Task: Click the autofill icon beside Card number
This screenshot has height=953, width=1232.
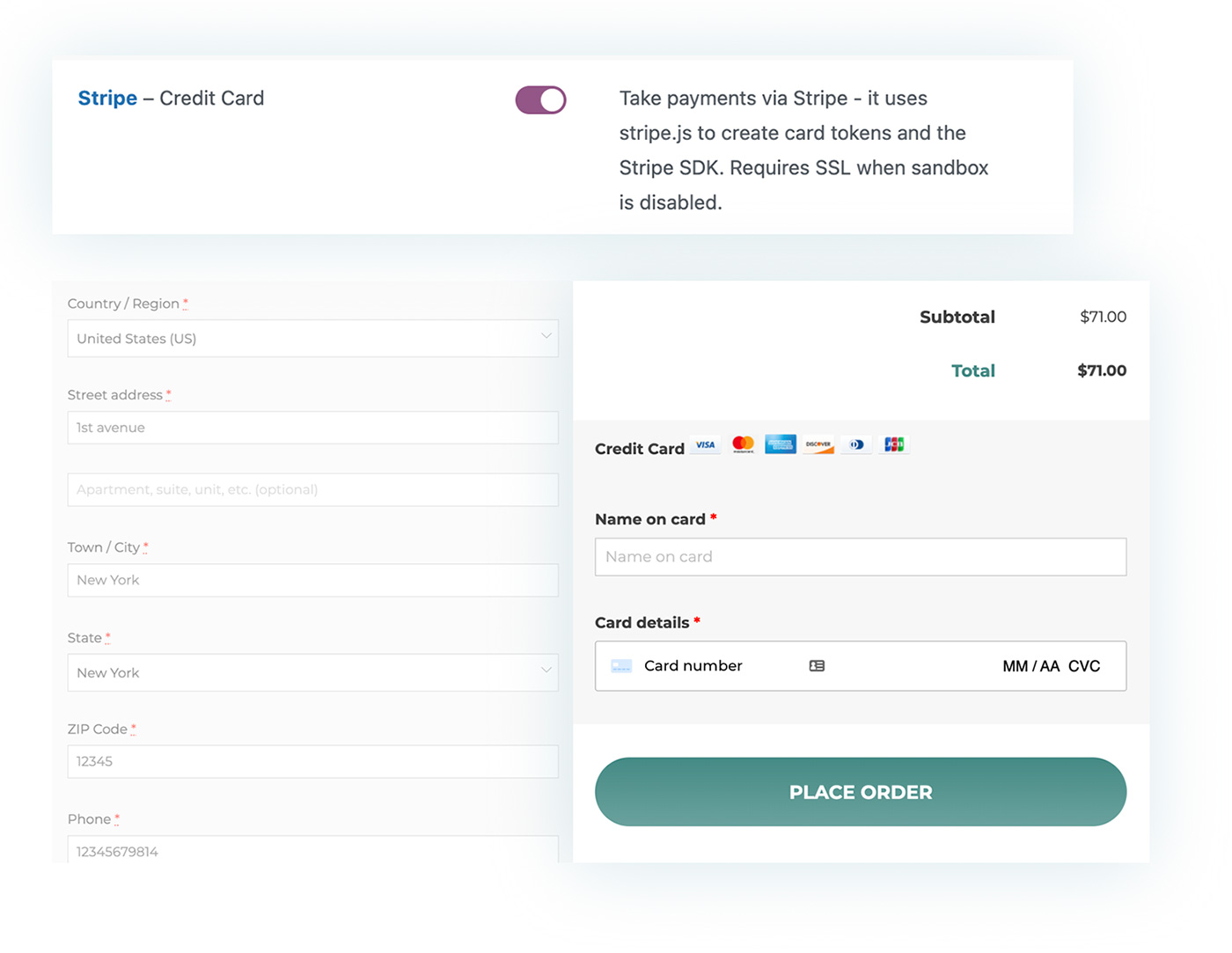Action: tap(817, 666)
